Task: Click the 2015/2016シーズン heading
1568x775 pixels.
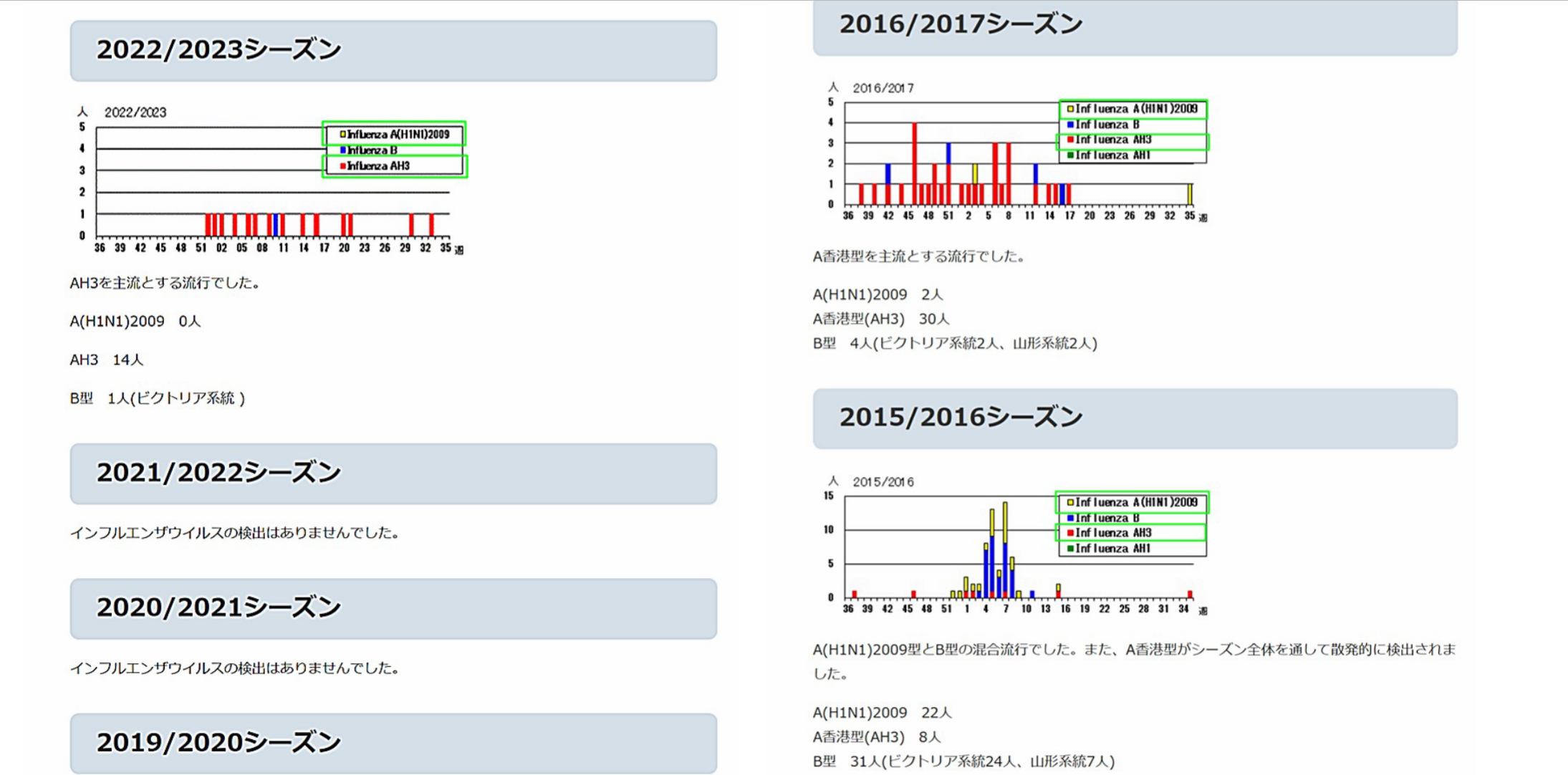Action: coord(961,418)
